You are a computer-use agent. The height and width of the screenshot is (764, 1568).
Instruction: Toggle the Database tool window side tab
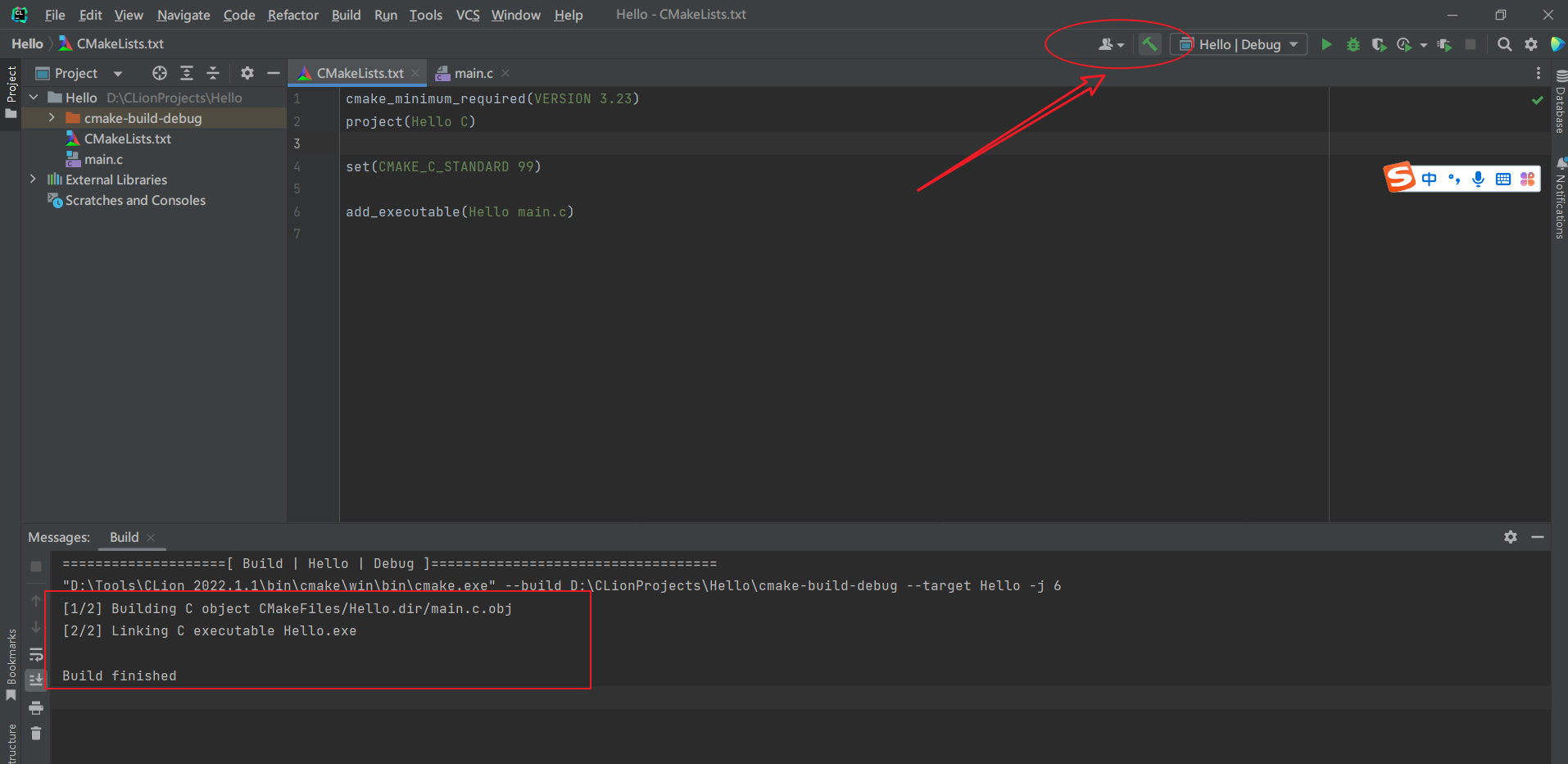[1560, 102]
